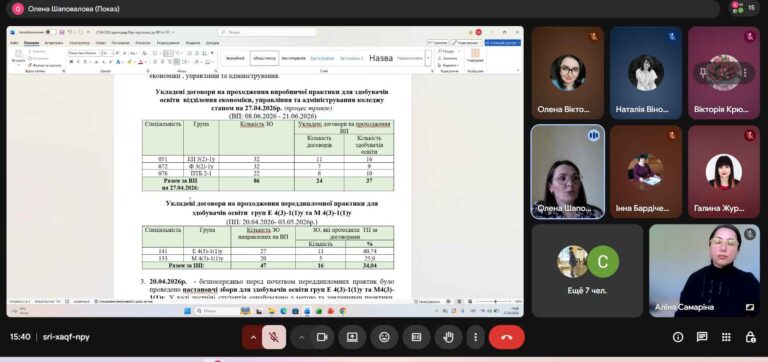
Task: Open meeting details info icon
Action: 678,337
